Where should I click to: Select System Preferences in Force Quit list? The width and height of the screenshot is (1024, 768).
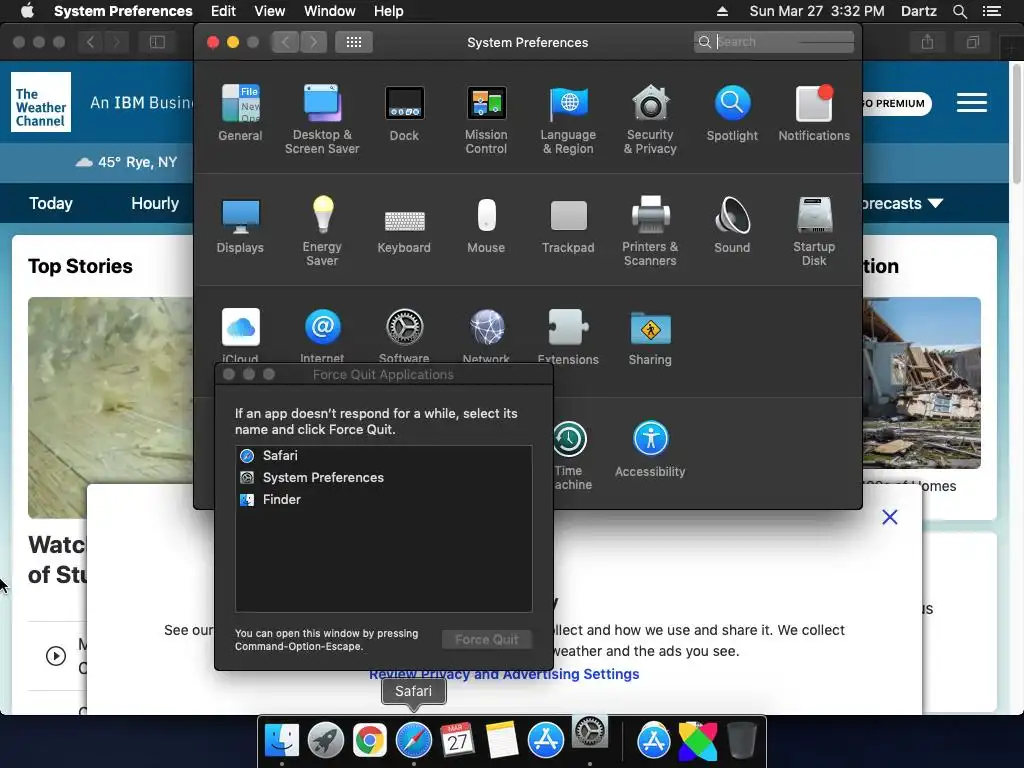[x=383, y=477]
